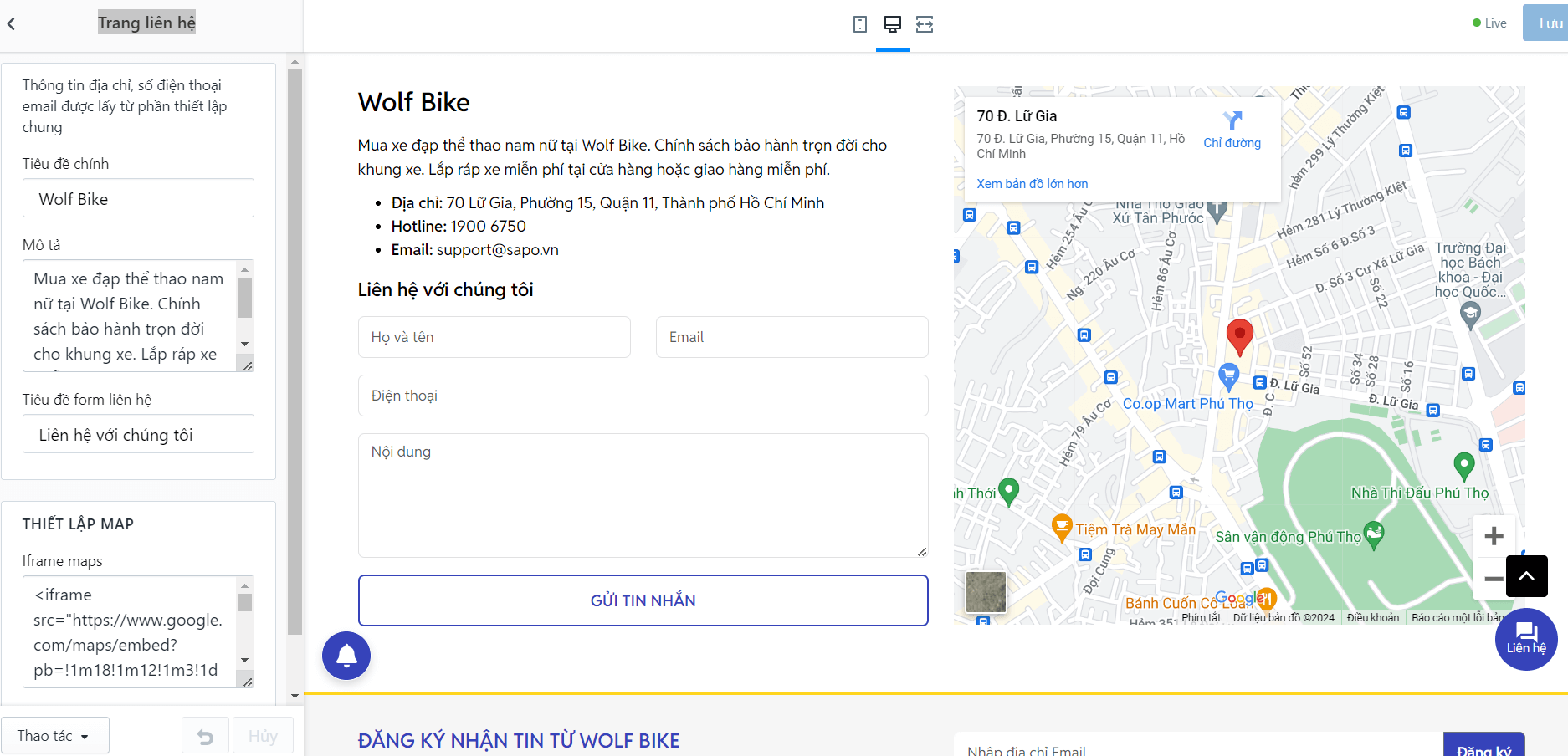Open the map Phím tắt shortcuts
Image resolution: width=1568 pixels, height=756 pixels.
(1201, 618)
